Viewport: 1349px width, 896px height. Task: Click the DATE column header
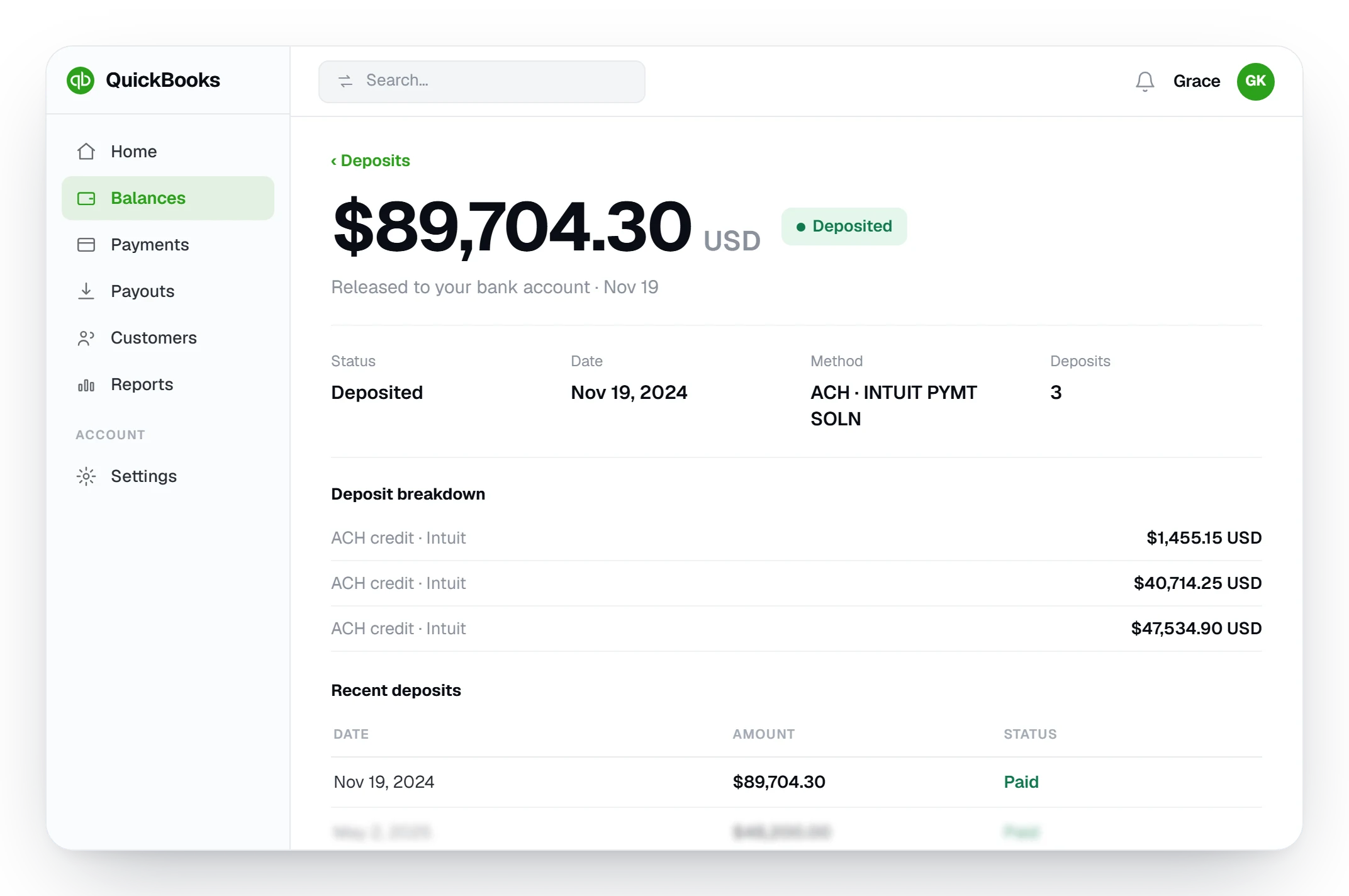tap(351, 734)
